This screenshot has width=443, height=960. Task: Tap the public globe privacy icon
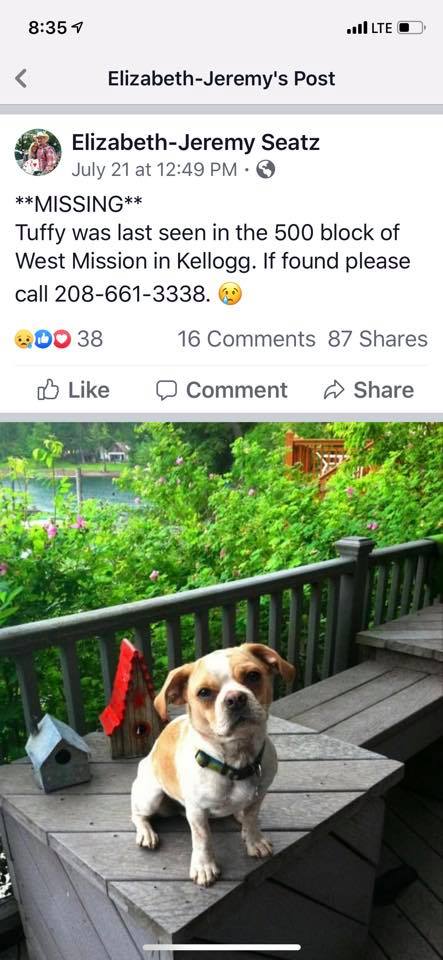265,169
